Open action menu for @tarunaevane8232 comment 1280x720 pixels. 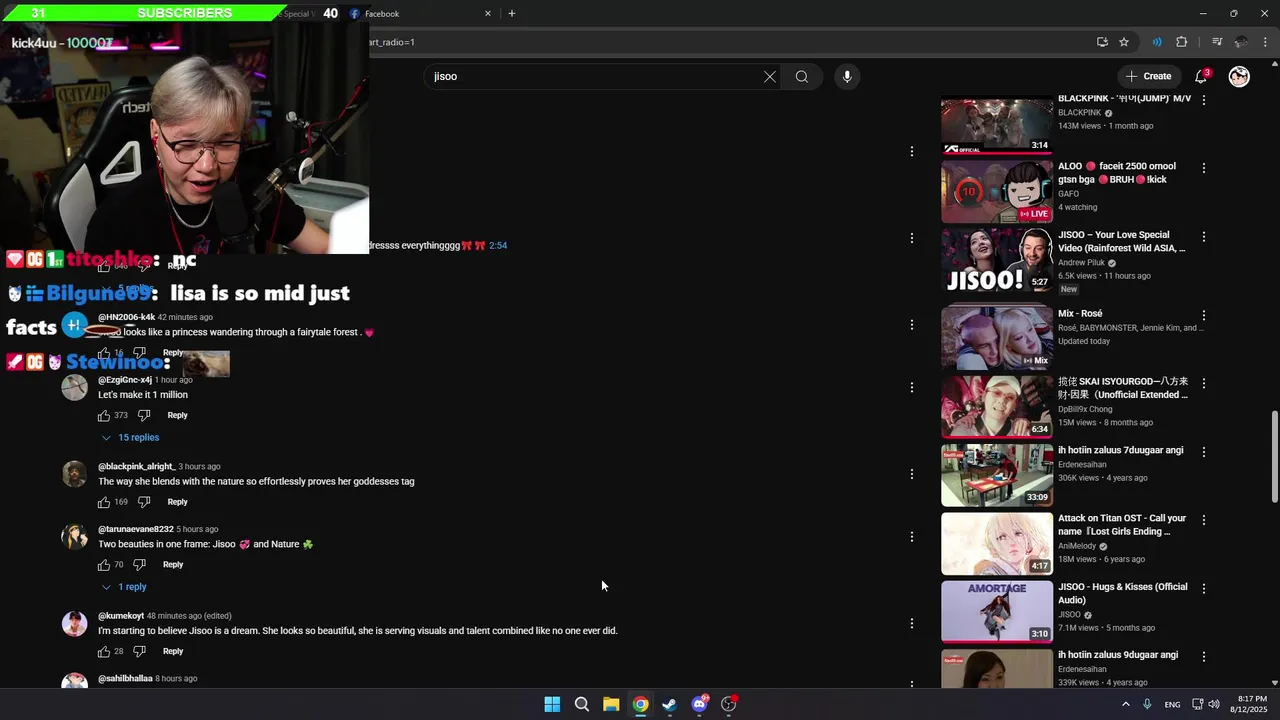coord(911,537)
